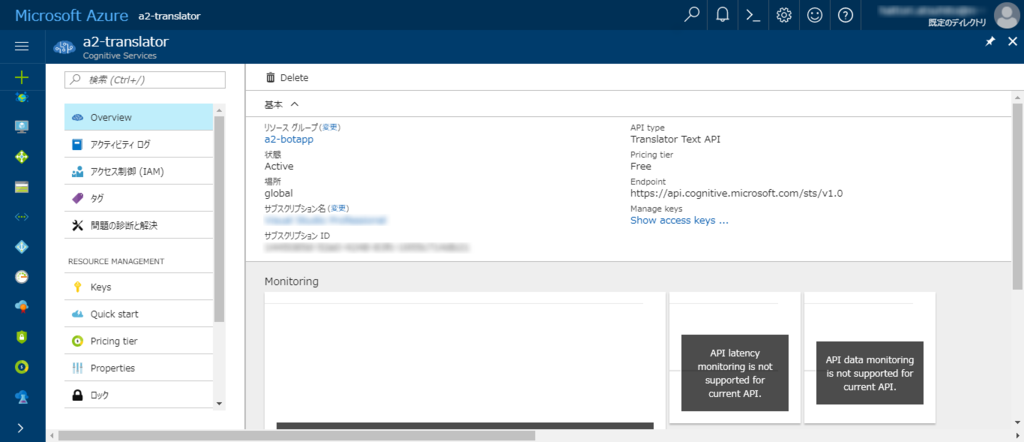1024x442 pixels.
Task: Open the notifications bell
Action: 722,15
